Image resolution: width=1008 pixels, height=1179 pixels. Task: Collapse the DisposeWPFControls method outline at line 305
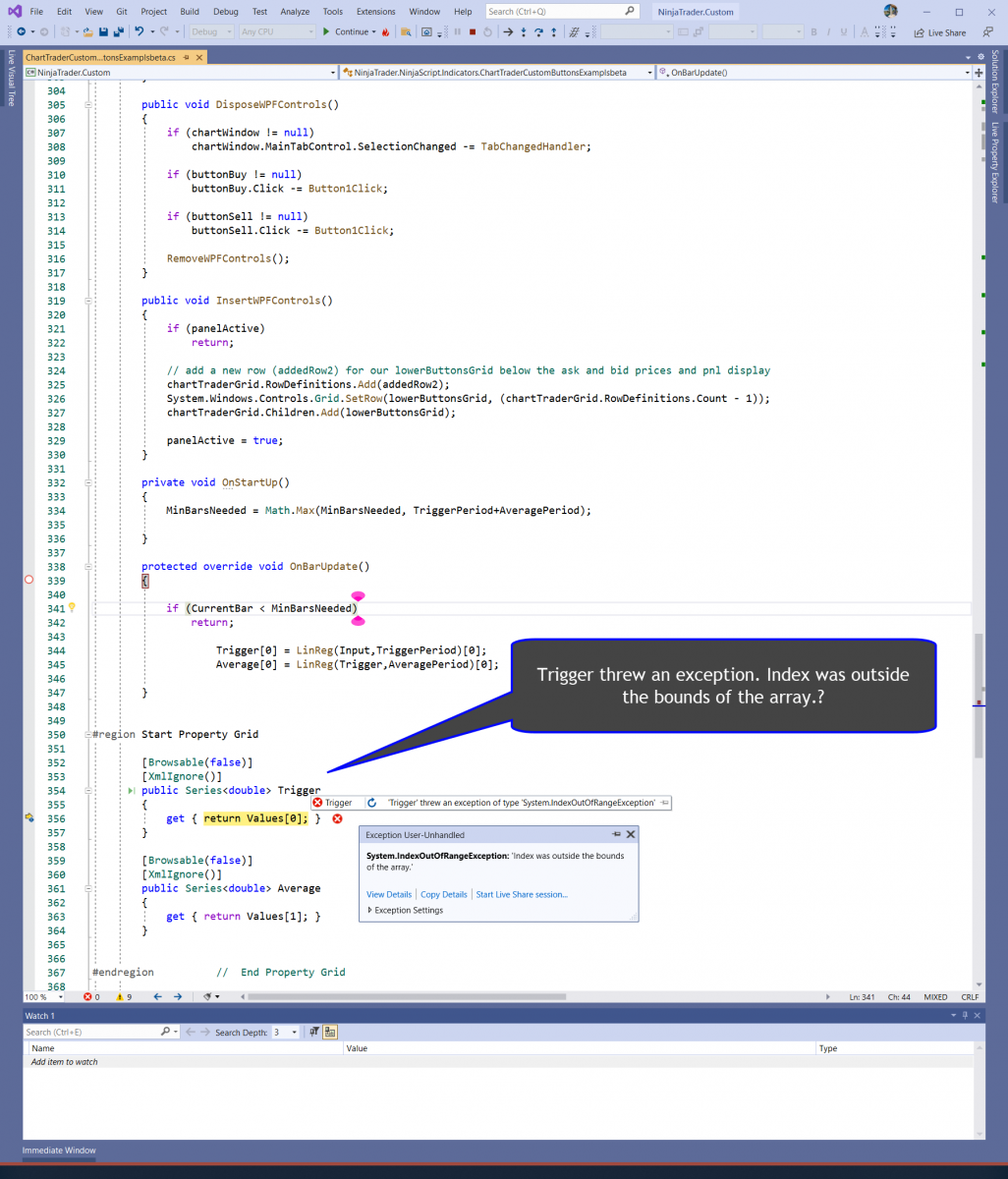tap(87, 104)
